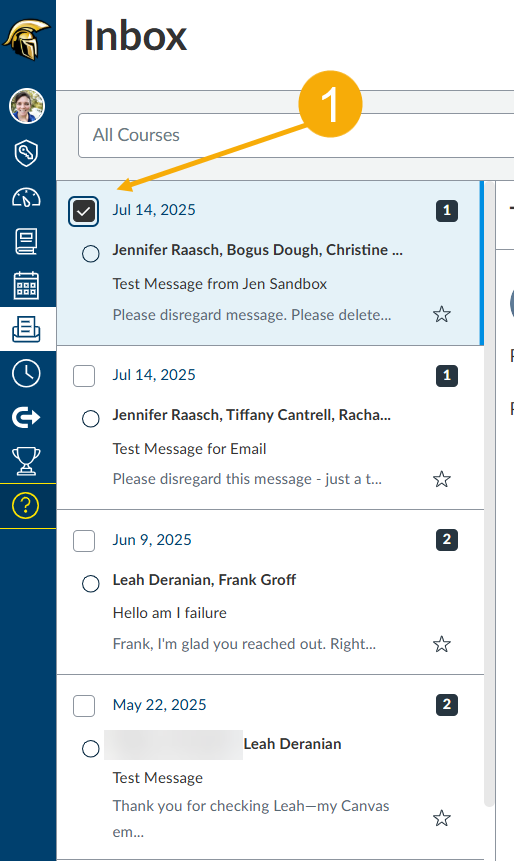This screenshot has height=861, width=514.
Task: Star the Test Message for Email conversation
Action: point(442,479)
